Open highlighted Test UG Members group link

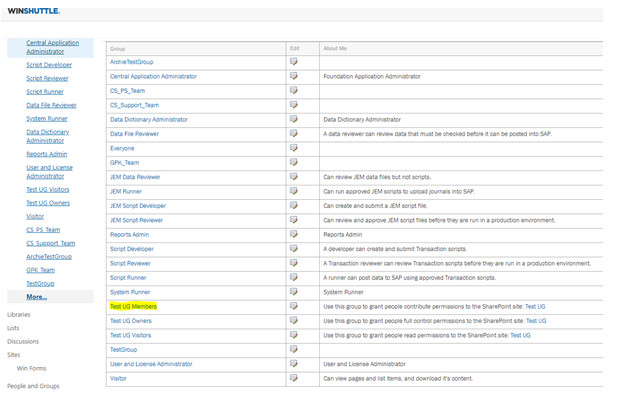point(133,306)
